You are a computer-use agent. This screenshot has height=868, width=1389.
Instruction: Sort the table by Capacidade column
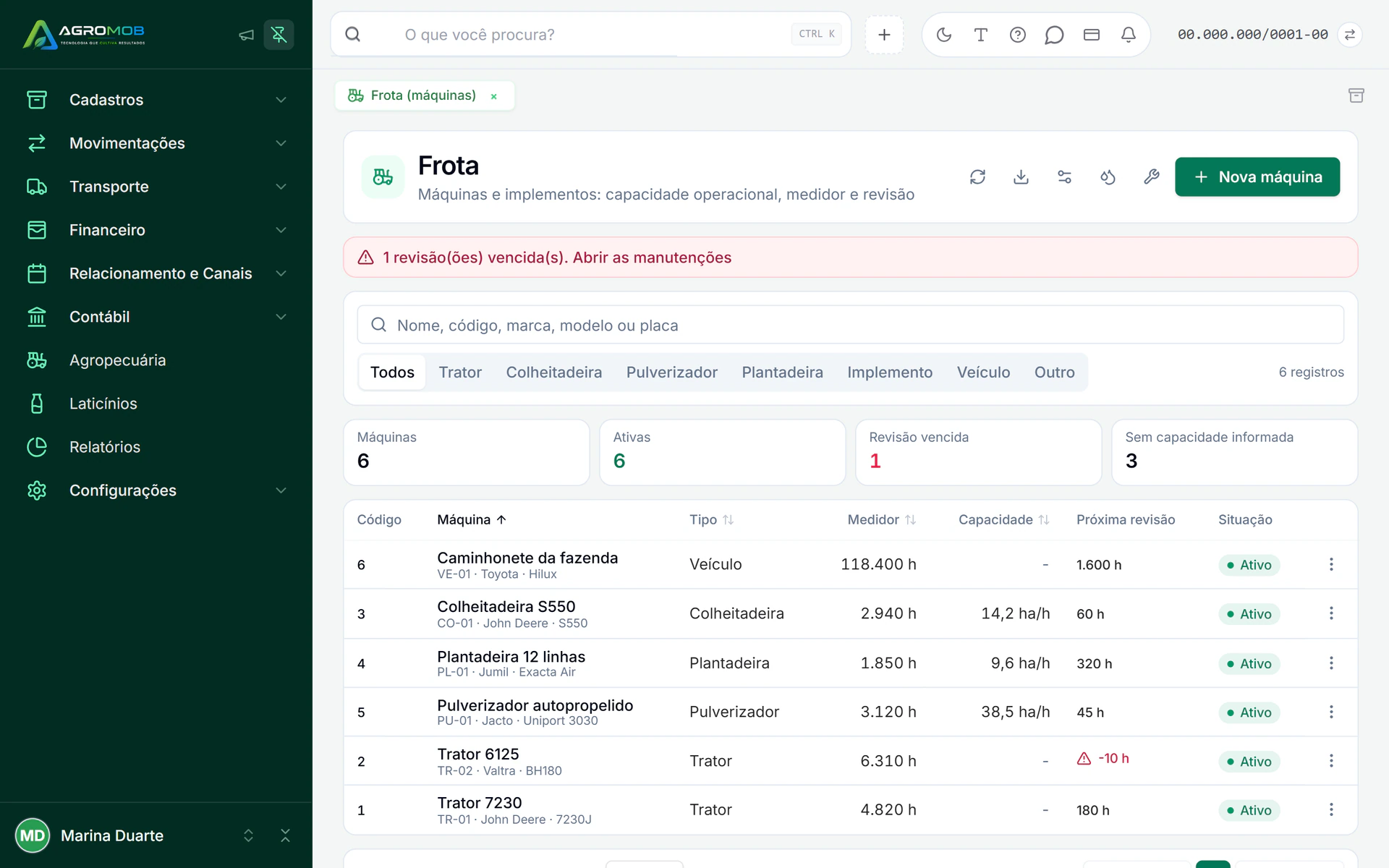click(1003, 520)
